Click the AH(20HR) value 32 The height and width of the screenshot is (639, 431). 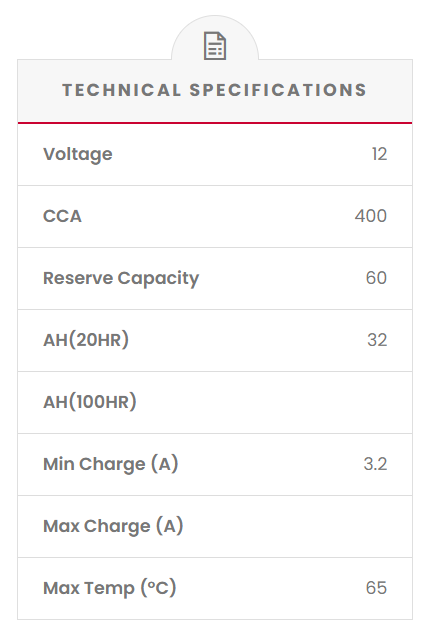coord(377,340)
